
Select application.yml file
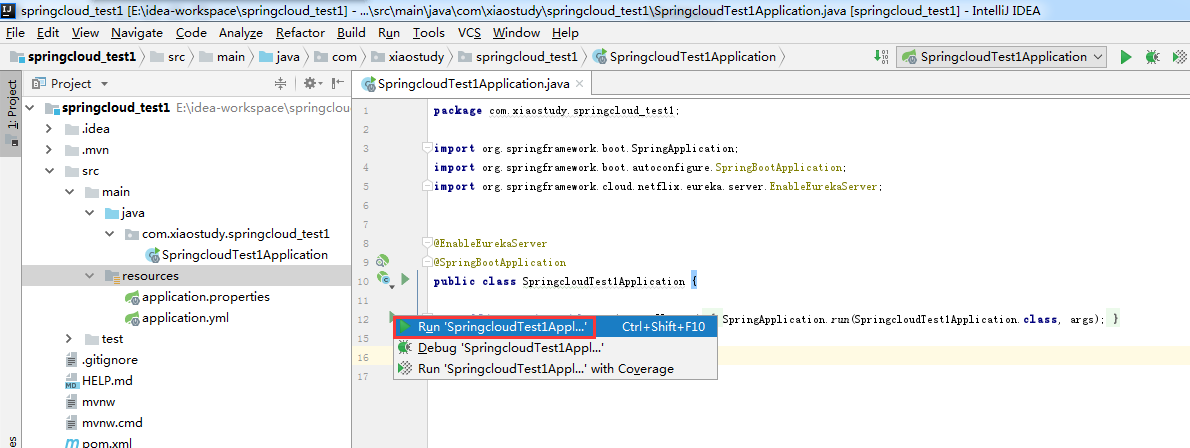point(177,318)
